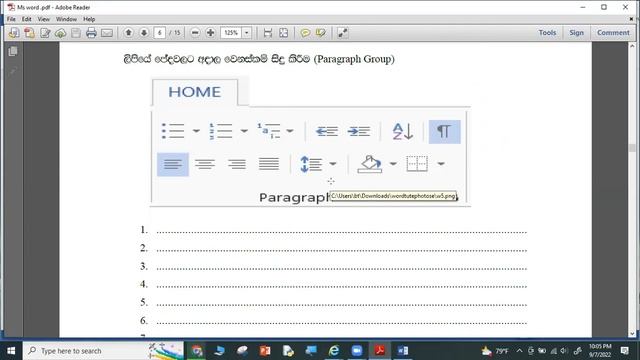This screenshot has width=640, height=360.
Task: Click the center align icon in picture
Action: point(204,164)
